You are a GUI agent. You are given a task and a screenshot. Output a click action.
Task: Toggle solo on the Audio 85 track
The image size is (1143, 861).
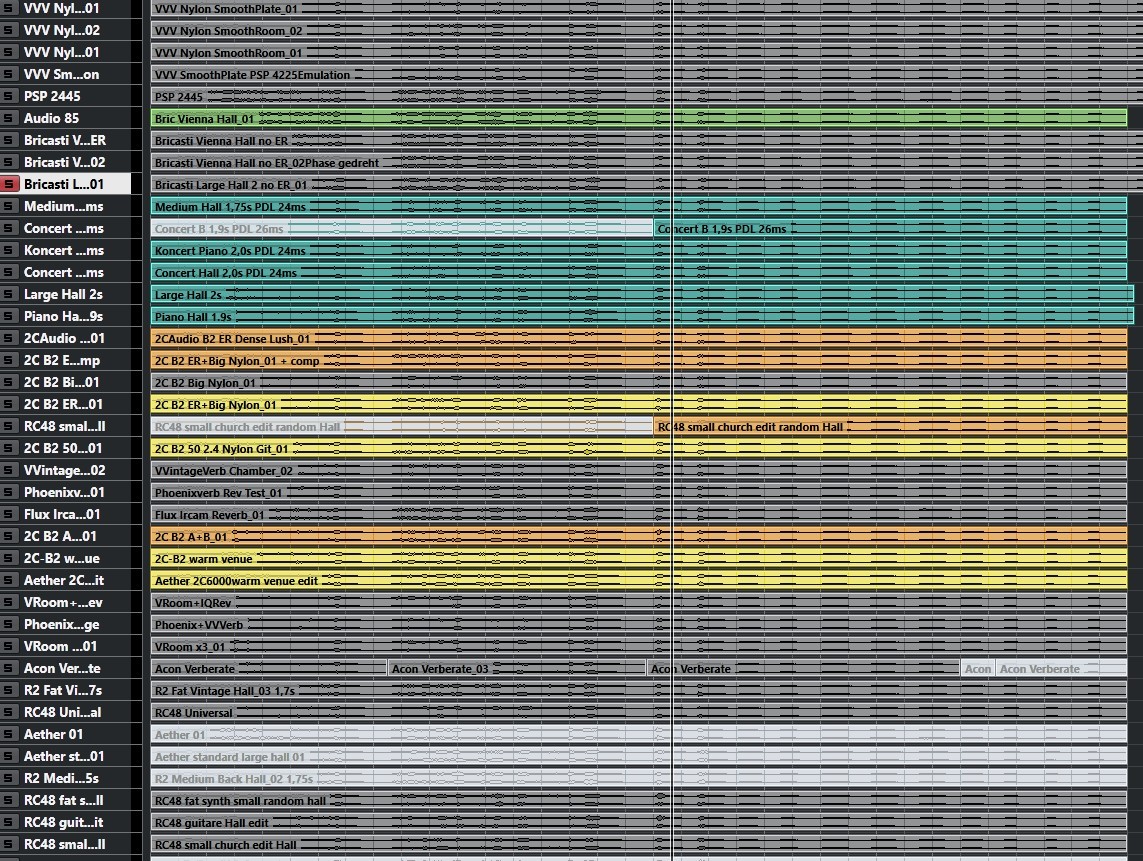[10, 118]
